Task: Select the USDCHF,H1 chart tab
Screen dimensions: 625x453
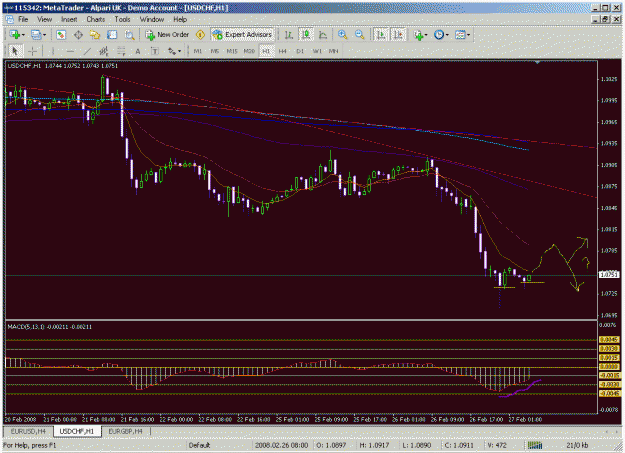Action: pos(77,431)
